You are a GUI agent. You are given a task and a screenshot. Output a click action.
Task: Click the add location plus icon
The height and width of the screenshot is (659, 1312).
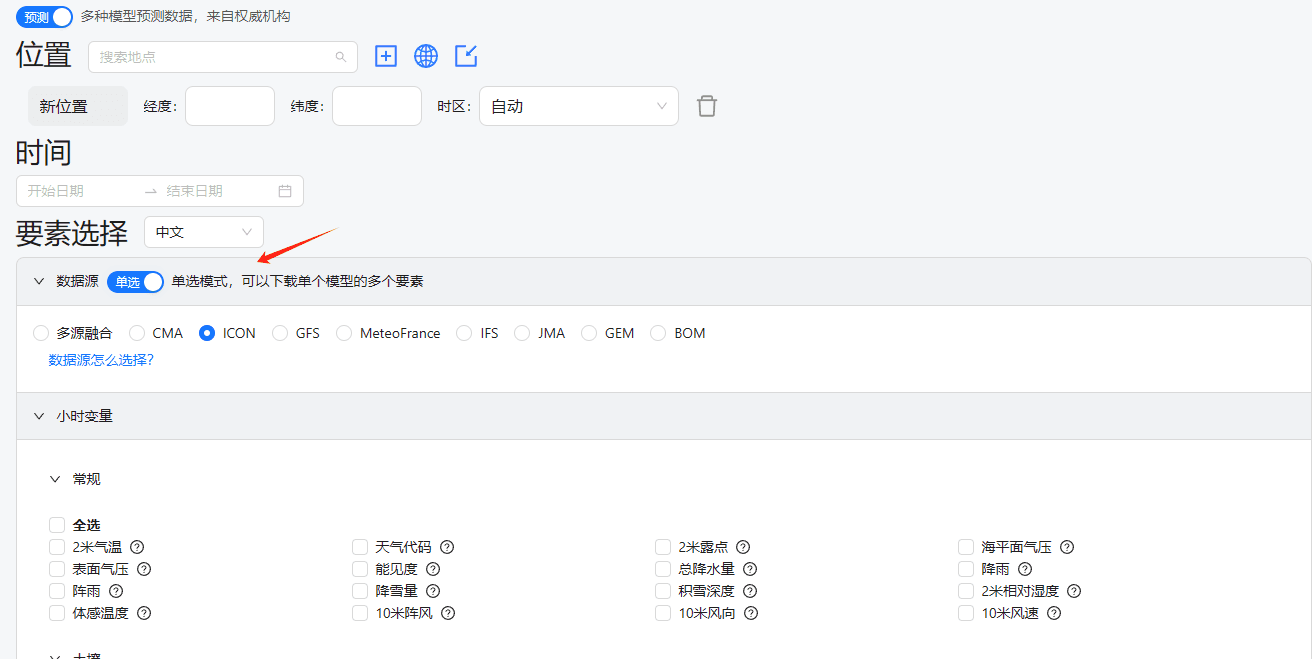pyautogui.click(x=386, y=56)
